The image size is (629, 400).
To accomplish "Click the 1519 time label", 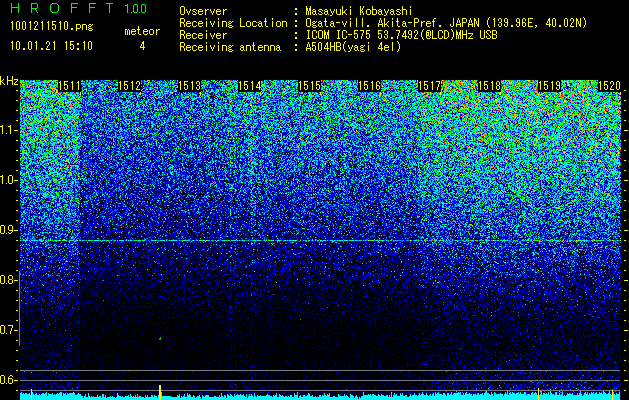I will click(x=549, y=86).
